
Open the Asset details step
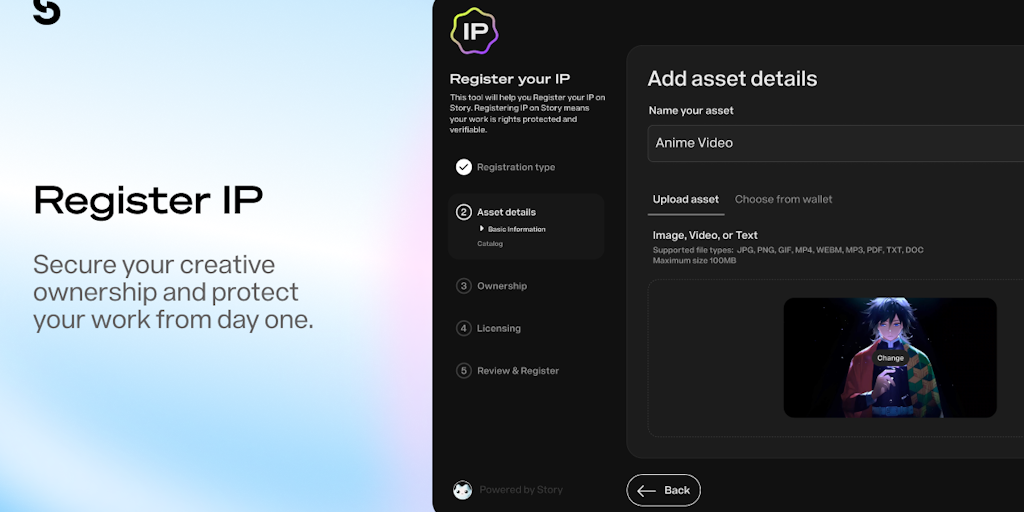click(506, 212)
